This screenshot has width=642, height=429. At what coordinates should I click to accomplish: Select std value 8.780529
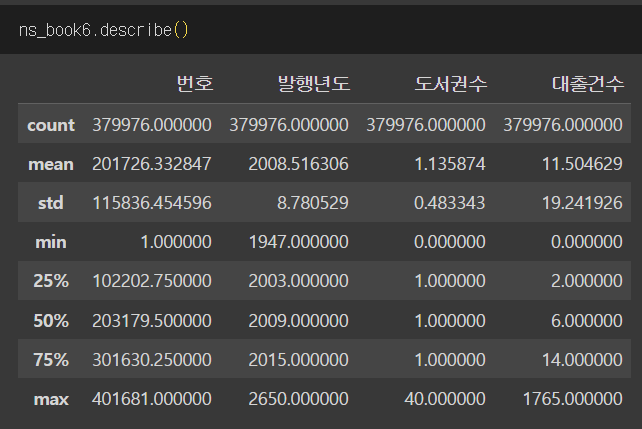pyautogui.click(x=313, y=203)
